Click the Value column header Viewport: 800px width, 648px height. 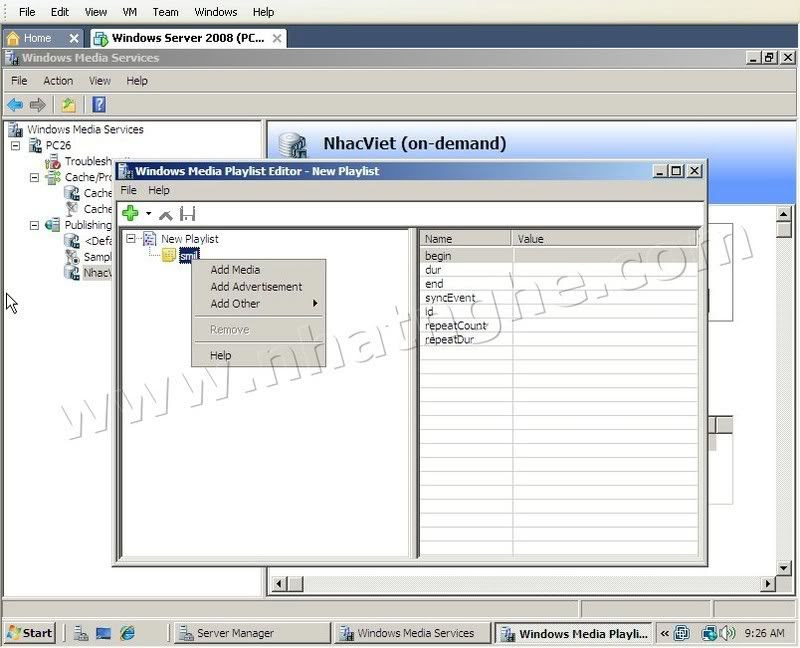click(x=604, y=238)
